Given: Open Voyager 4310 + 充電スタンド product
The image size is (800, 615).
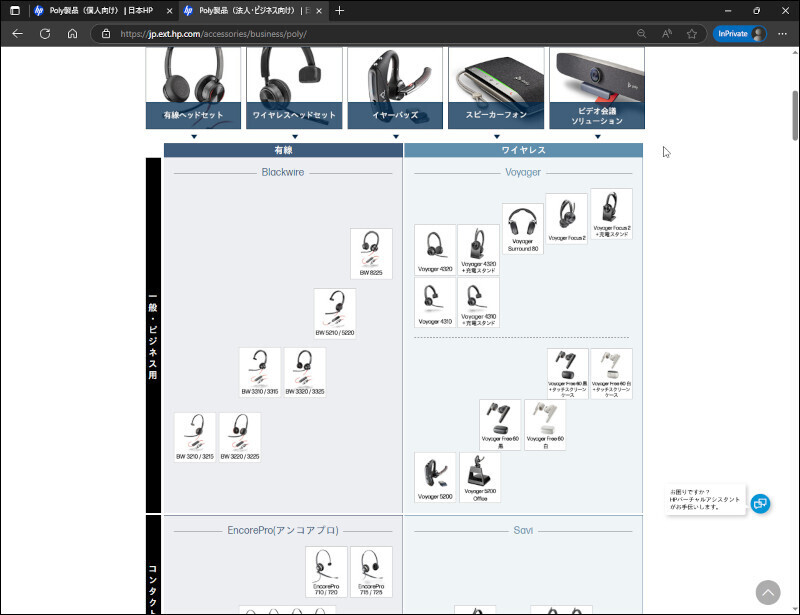Looking at the screenshot, I should (x=479, y=303).
